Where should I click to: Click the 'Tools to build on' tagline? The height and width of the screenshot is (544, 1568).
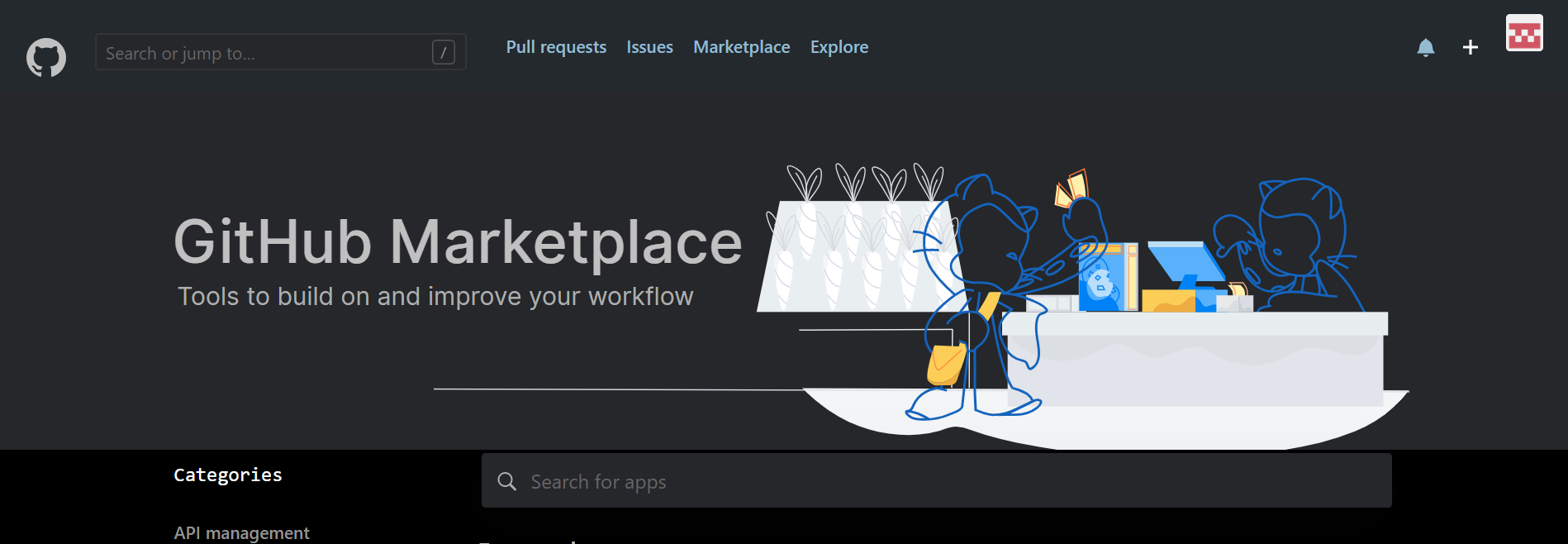coord(435,296)
